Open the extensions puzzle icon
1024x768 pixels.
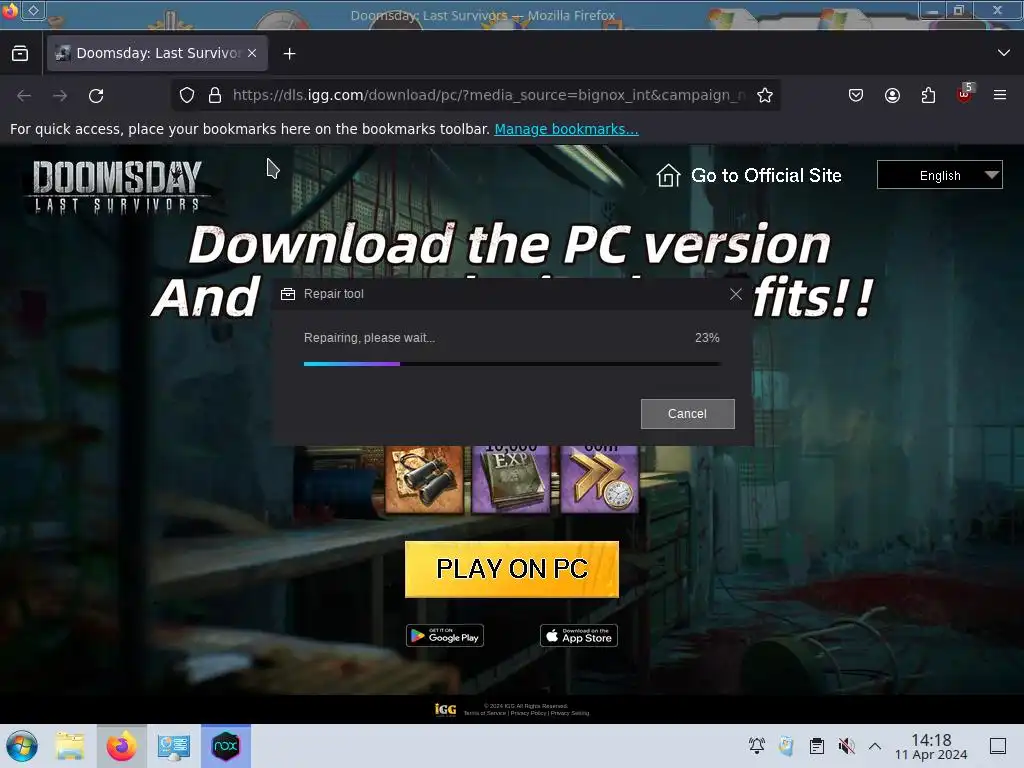[x=928, y=95]
